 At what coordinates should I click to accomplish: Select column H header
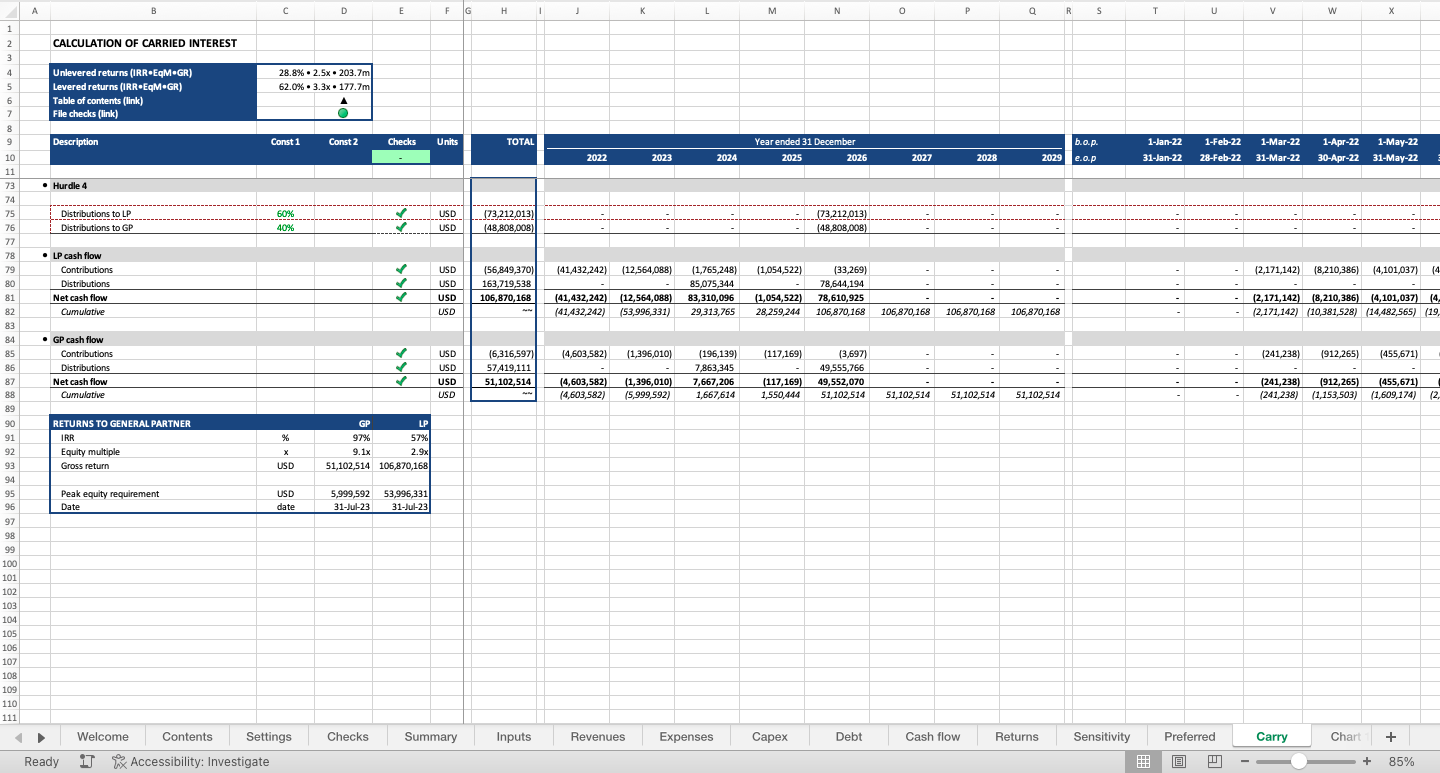click(503, 10)
